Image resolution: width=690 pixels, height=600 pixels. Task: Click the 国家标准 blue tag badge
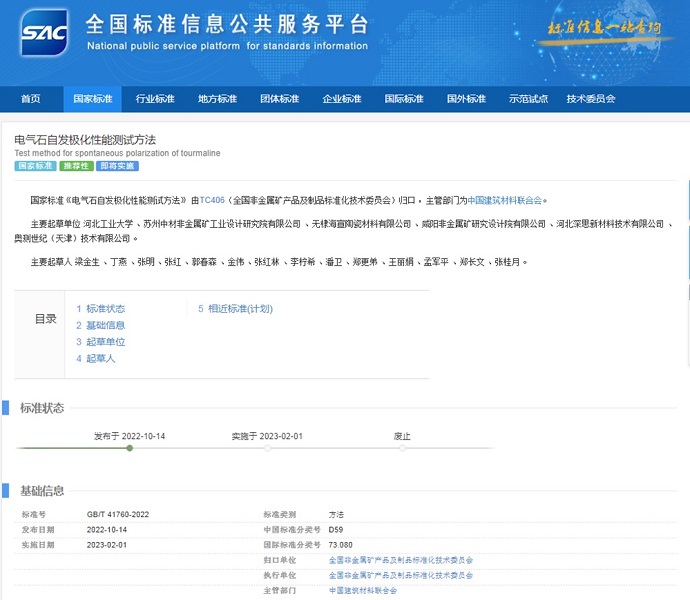point(35,166)
